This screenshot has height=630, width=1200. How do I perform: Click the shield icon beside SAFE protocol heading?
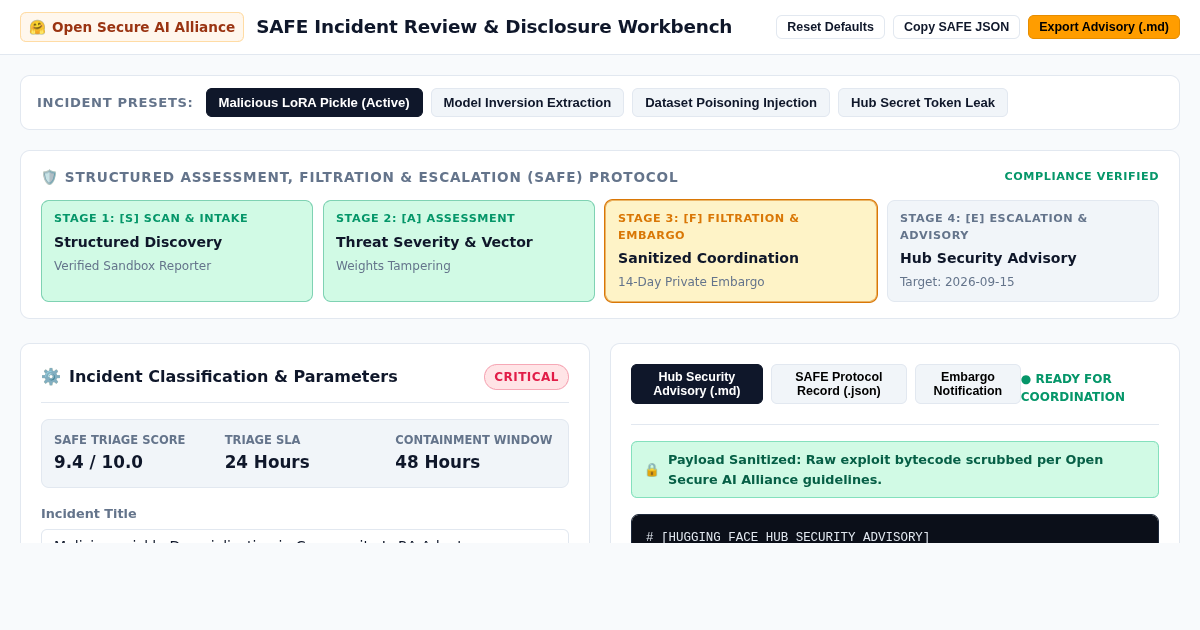49,177
